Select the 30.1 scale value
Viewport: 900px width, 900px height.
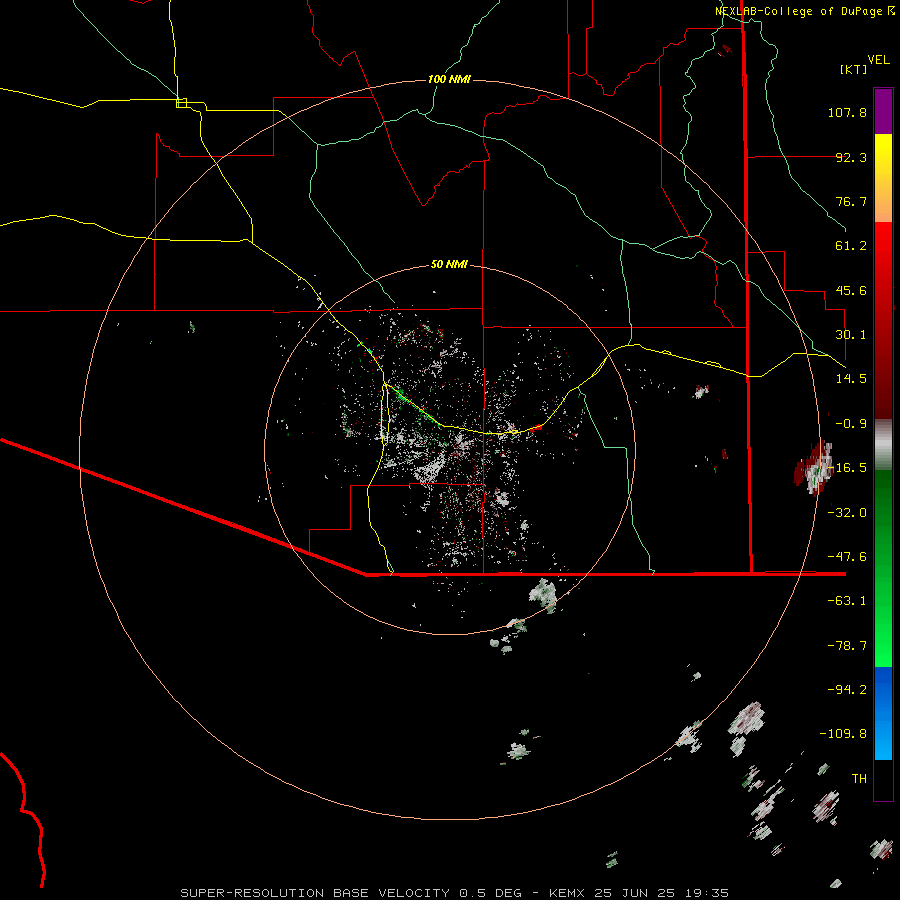tap(851, 335)
